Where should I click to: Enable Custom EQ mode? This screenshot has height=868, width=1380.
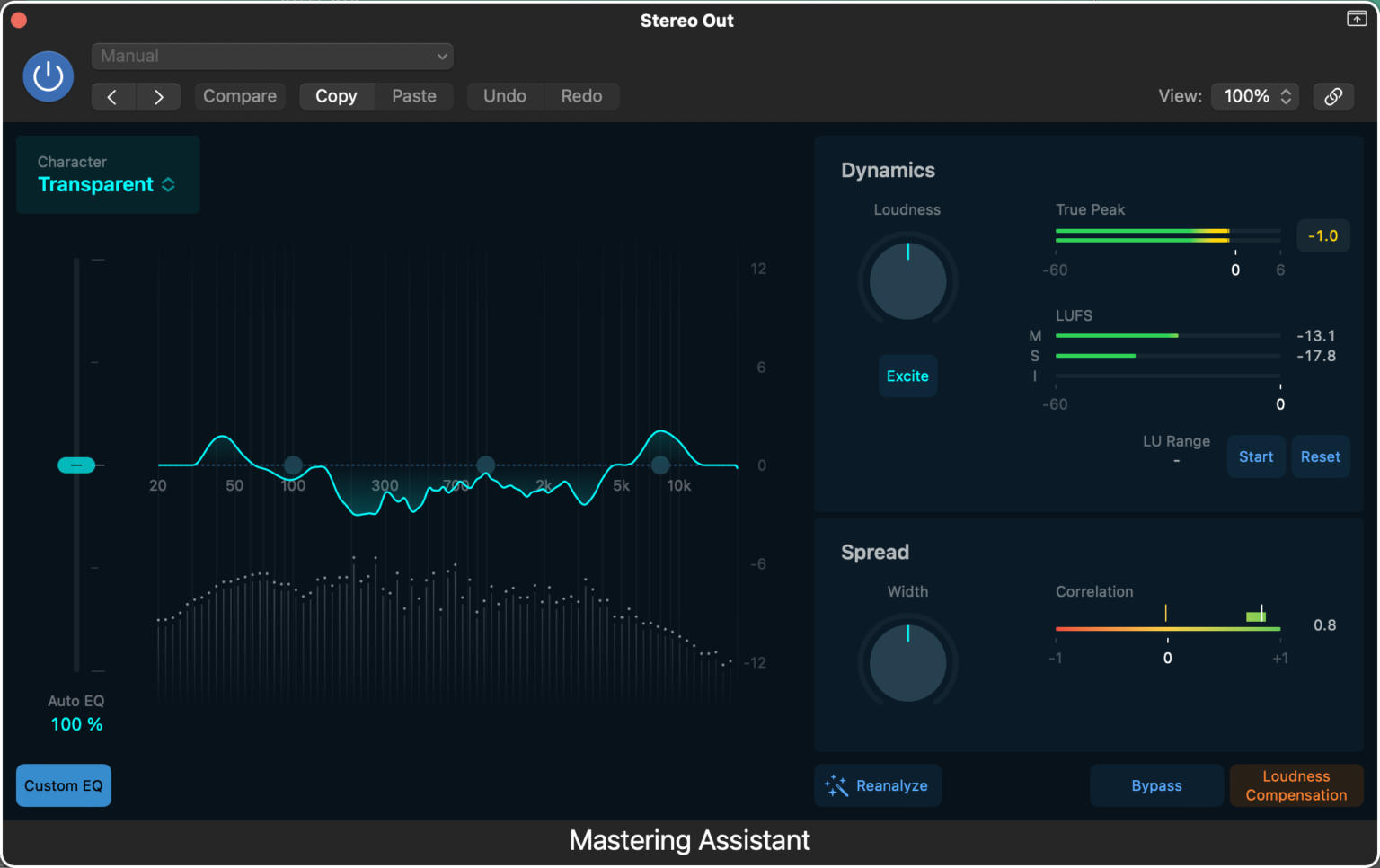coord(63,784)
